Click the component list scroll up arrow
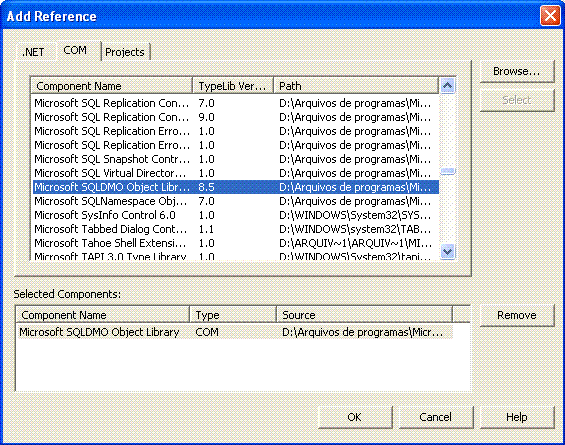Viewport: 565px width, 445px height. click(x=447, y=86)
